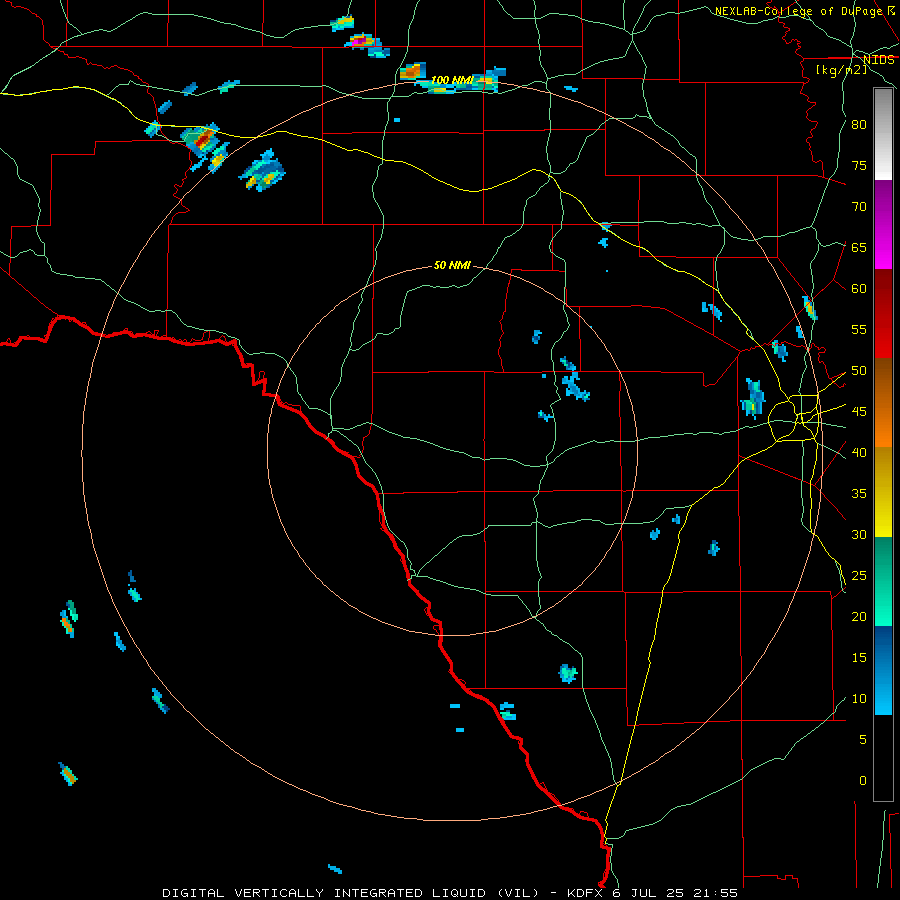This screenshot has width=900, height=900.
Task: Click the color scale value 10
Action: click(x=859, y=699)
